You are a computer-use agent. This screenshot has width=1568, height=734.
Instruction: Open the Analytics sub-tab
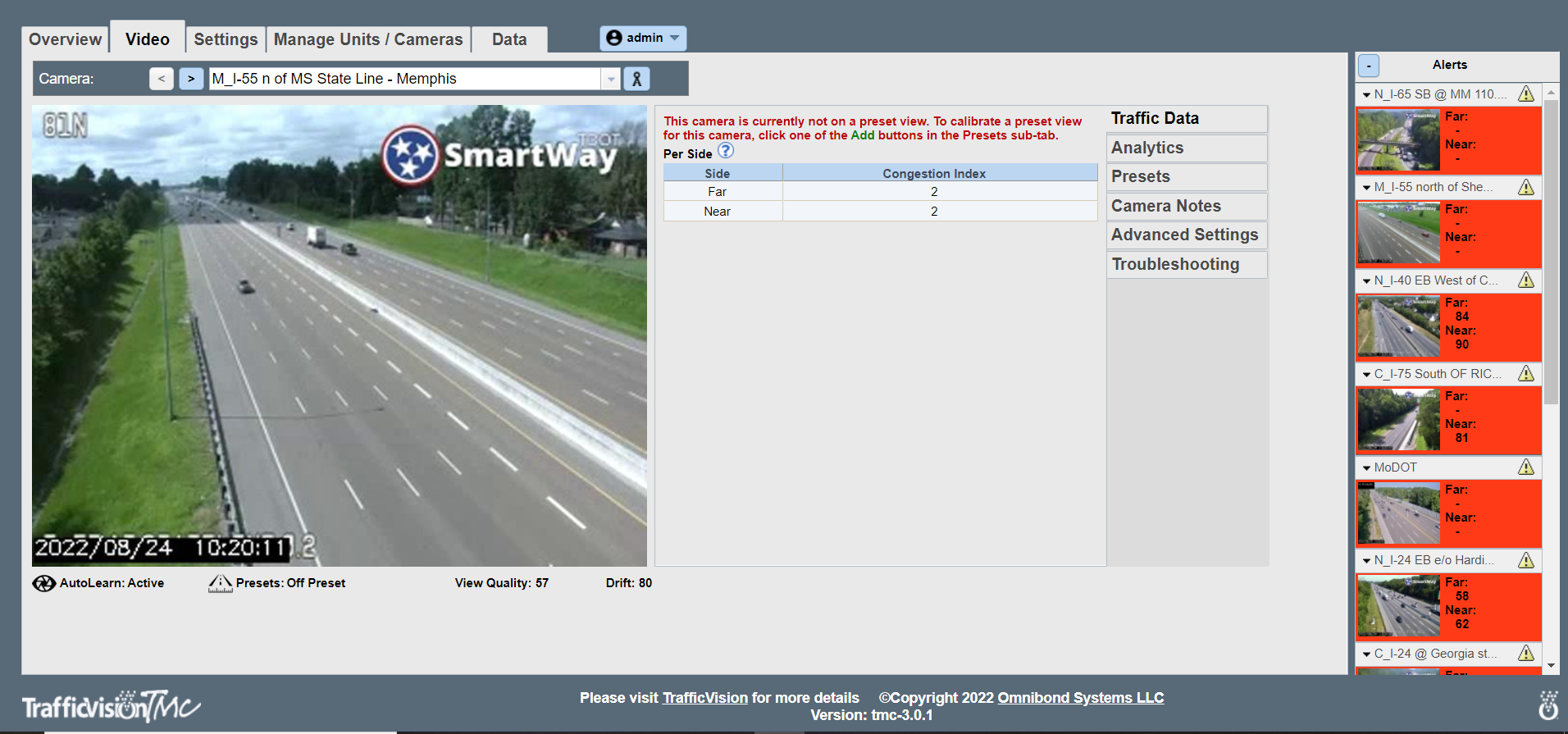point(1186,148)
